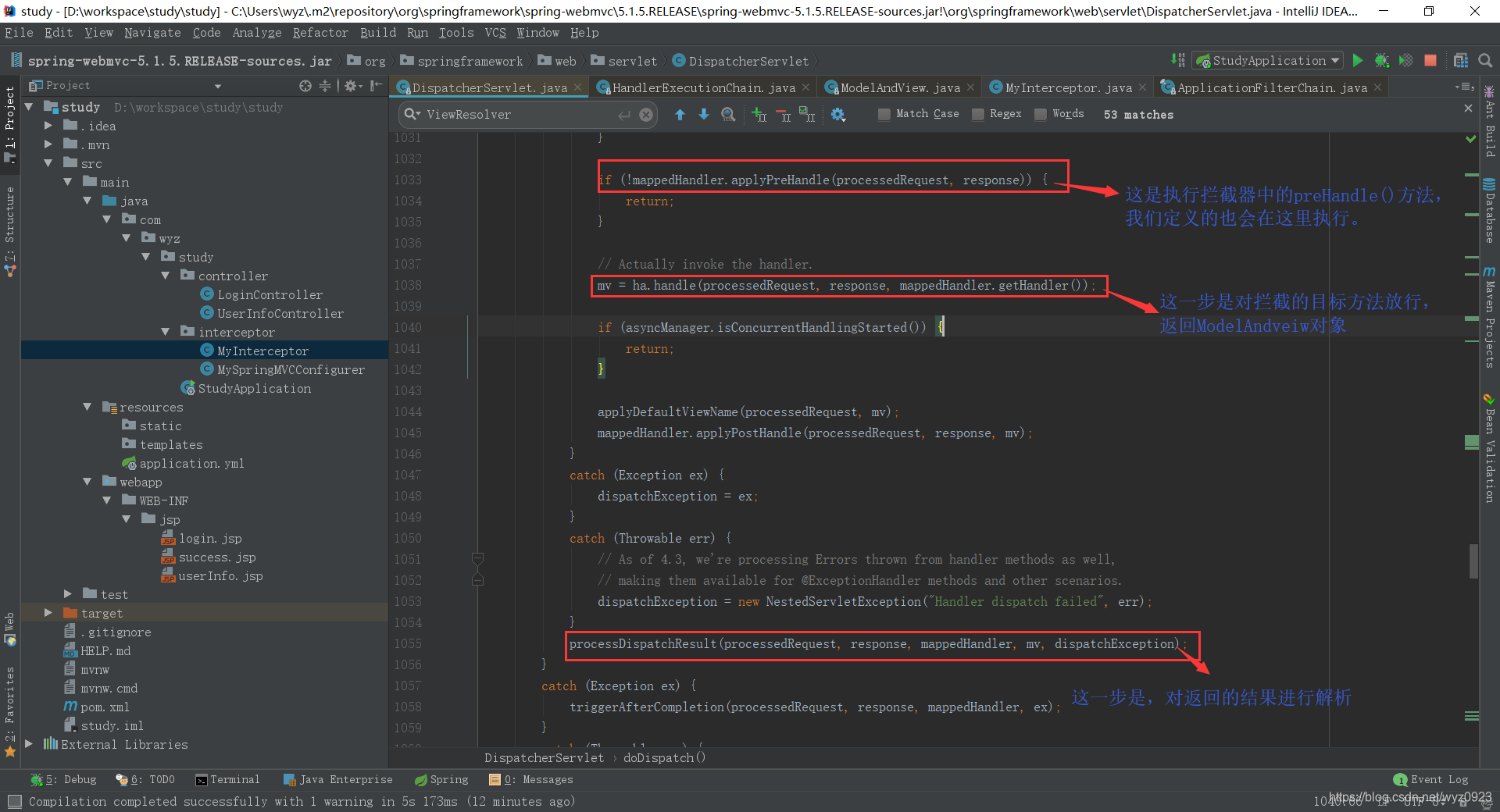
Task: Expand the test folder
Action: tap(68, 594)
